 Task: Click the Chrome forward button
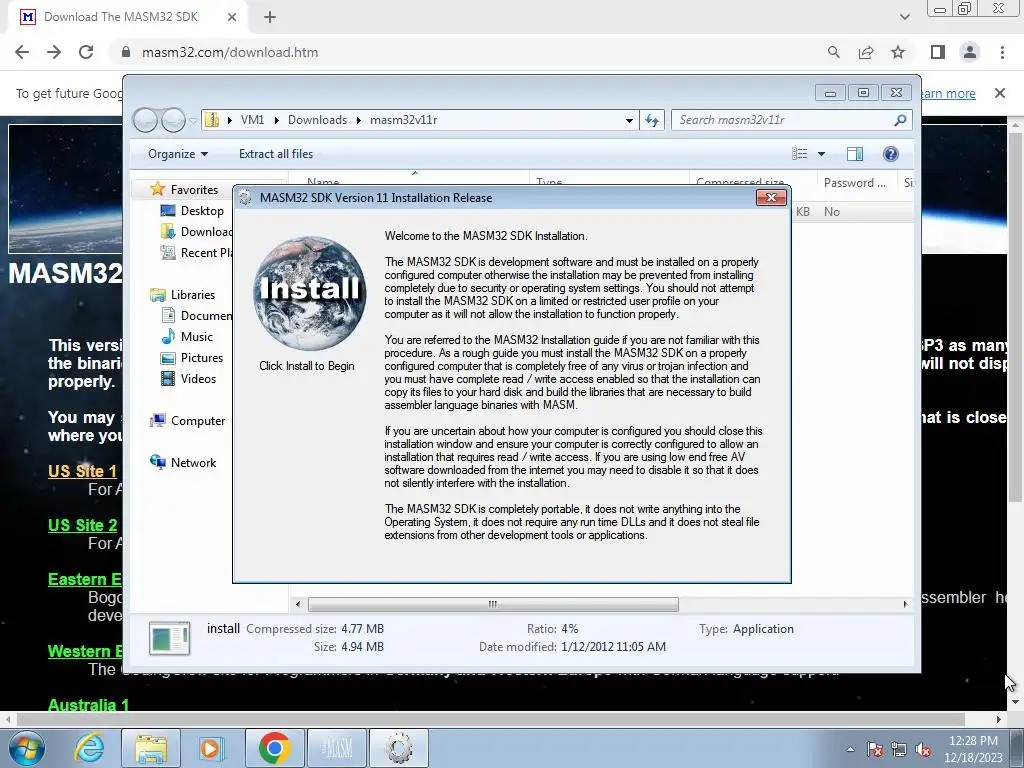[x=54, y=52]
